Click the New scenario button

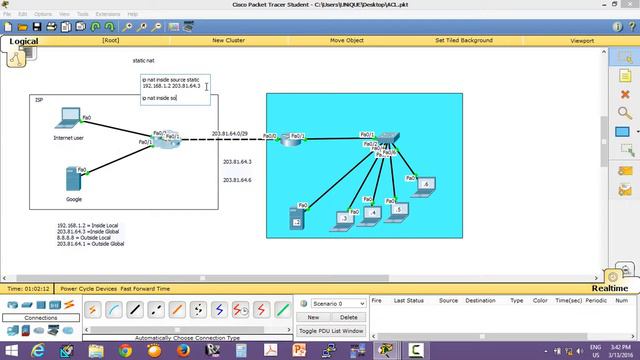(x=313, y=317)
